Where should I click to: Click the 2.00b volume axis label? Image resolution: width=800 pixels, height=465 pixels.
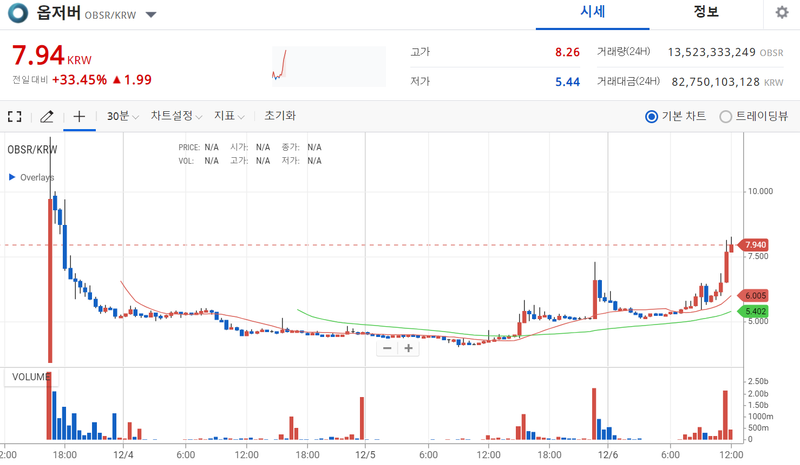coord(758,394)
